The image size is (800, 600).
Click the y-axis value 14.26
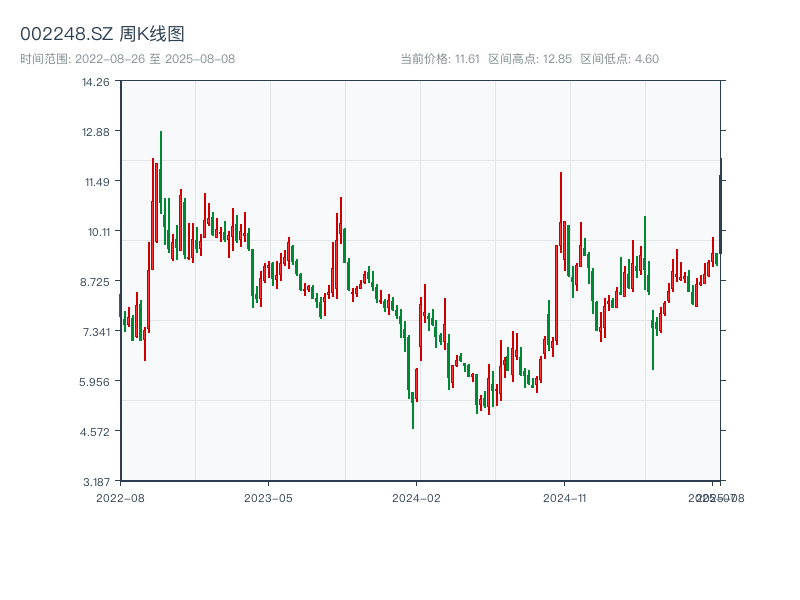coord(96,82)
